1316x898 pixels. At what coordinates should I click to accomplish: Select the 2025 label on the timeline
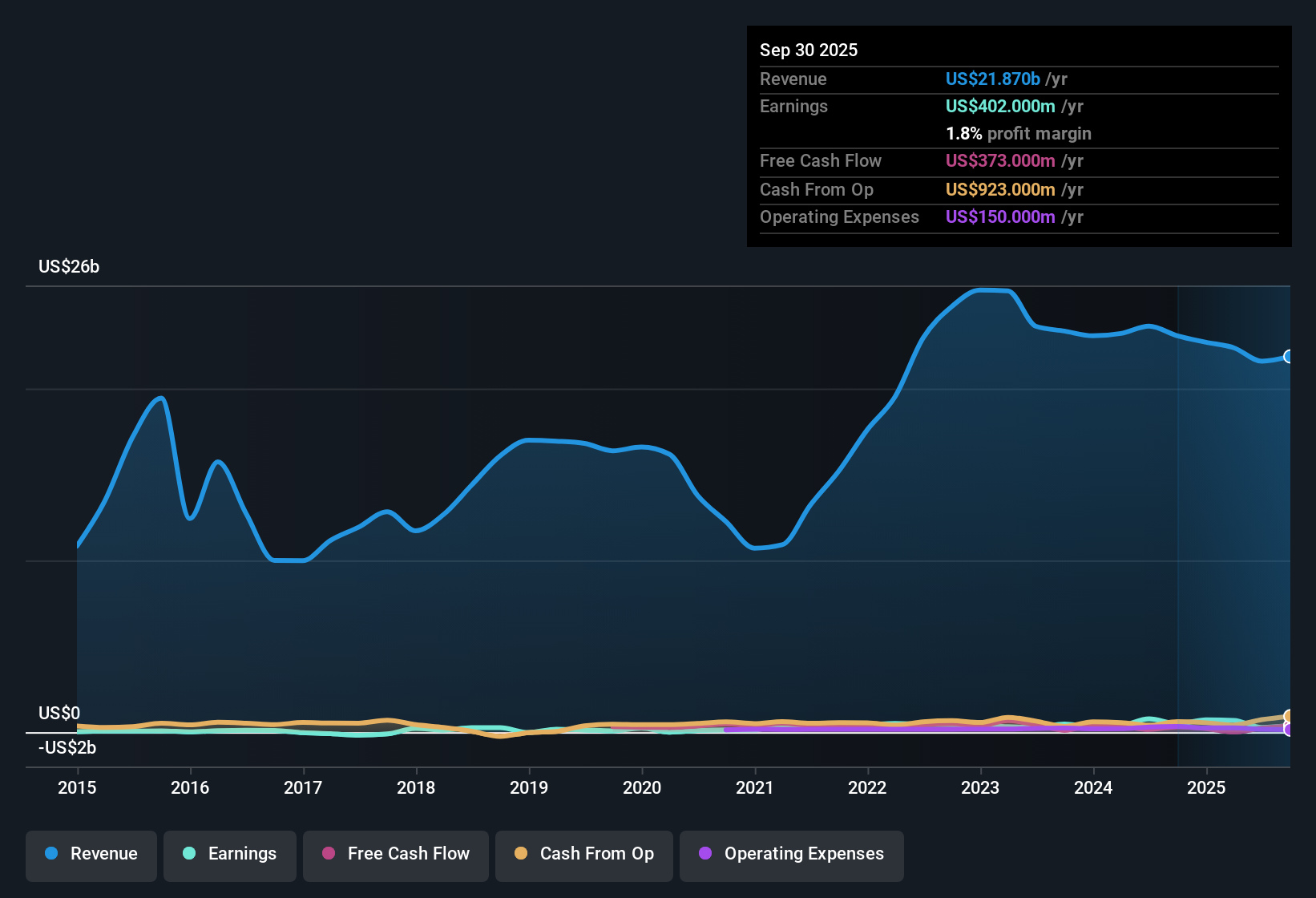pyautogui.click(x=1207, y=788)
